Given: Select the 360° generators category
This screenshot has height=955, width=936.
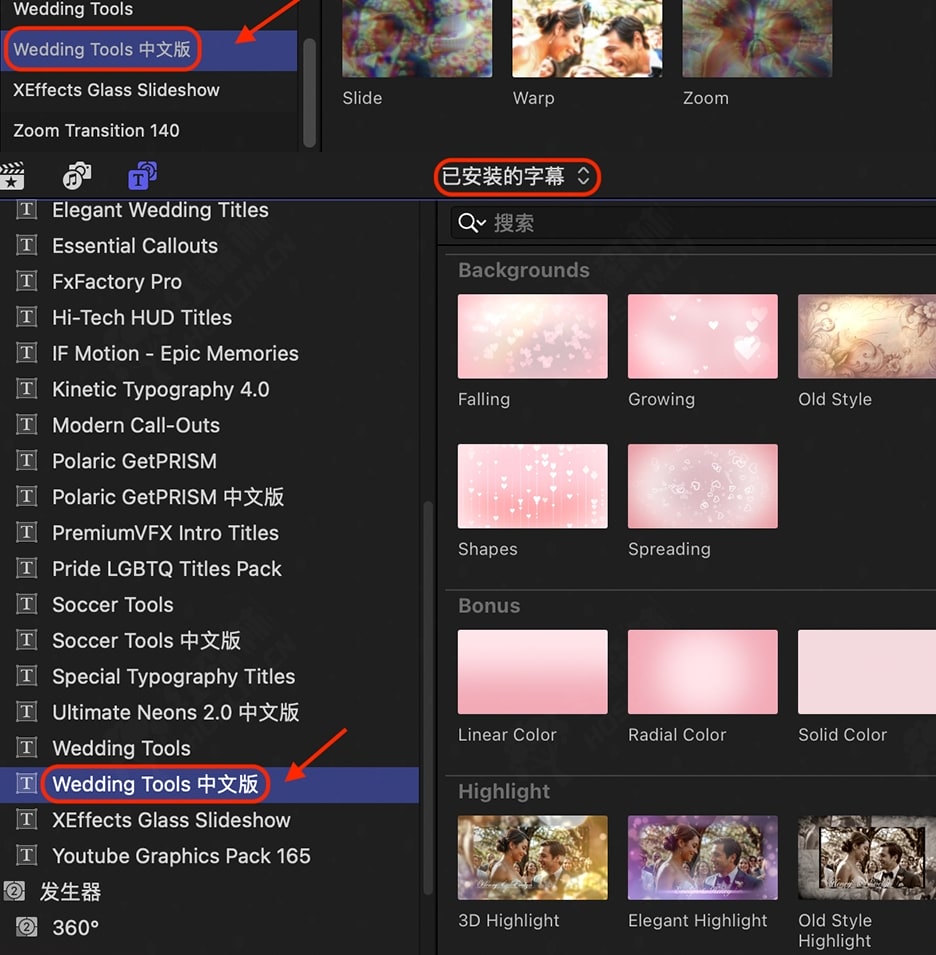Looking at the screenshot, I should pyautogui.click(x=209, y=928).
